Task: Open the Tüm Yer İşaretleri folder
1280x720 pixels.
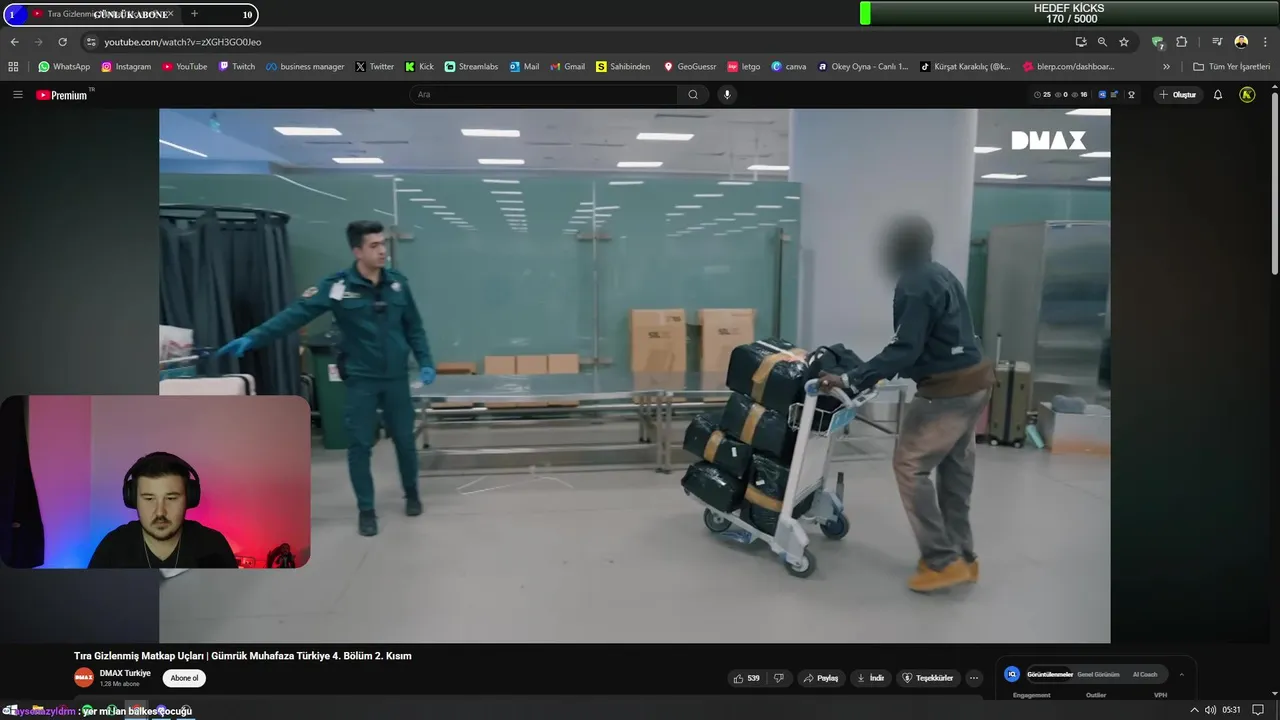Action: (1231, 67)
